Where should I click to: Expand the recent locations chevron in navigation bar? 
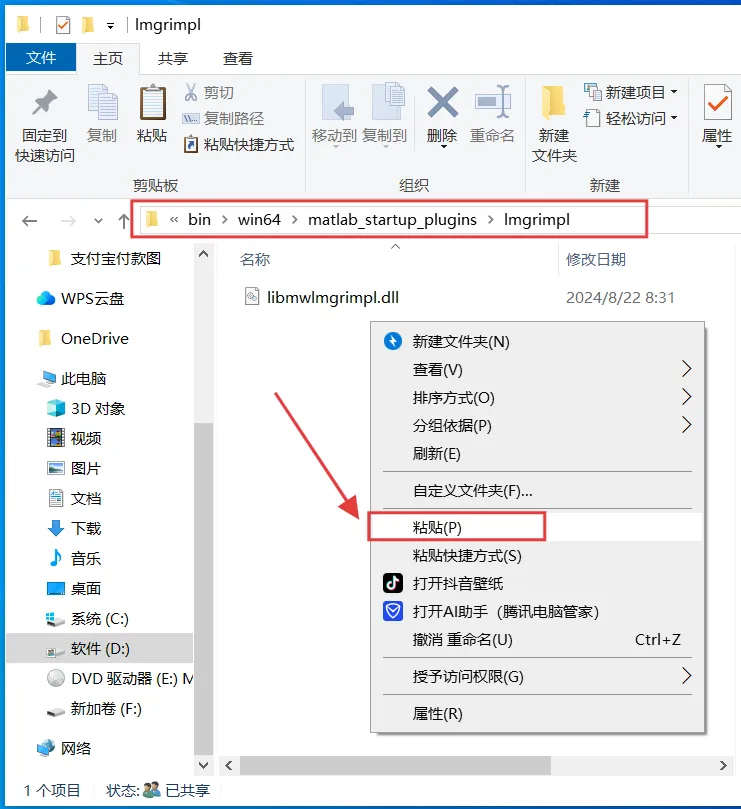98,221
